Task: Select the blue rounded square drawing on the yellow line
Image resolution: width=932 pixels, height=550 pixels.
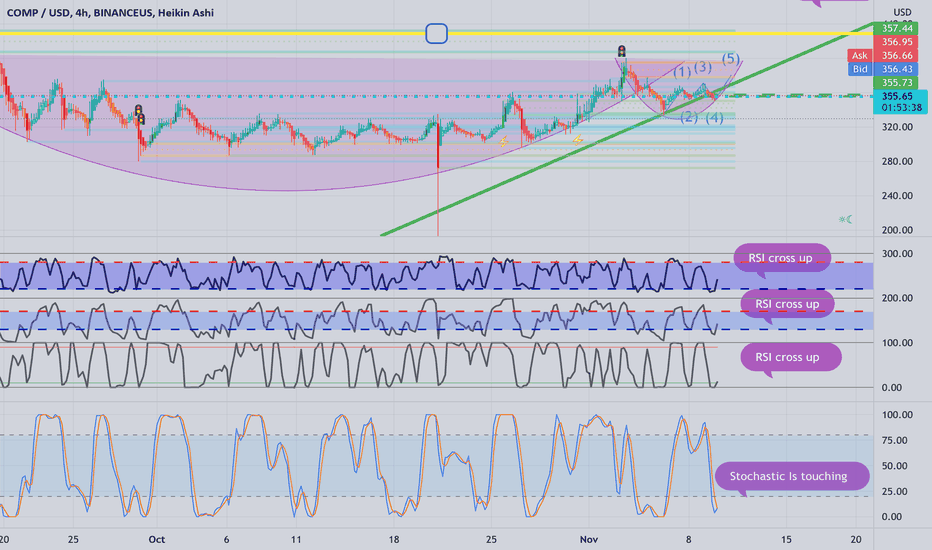Action: pos(436,33)
